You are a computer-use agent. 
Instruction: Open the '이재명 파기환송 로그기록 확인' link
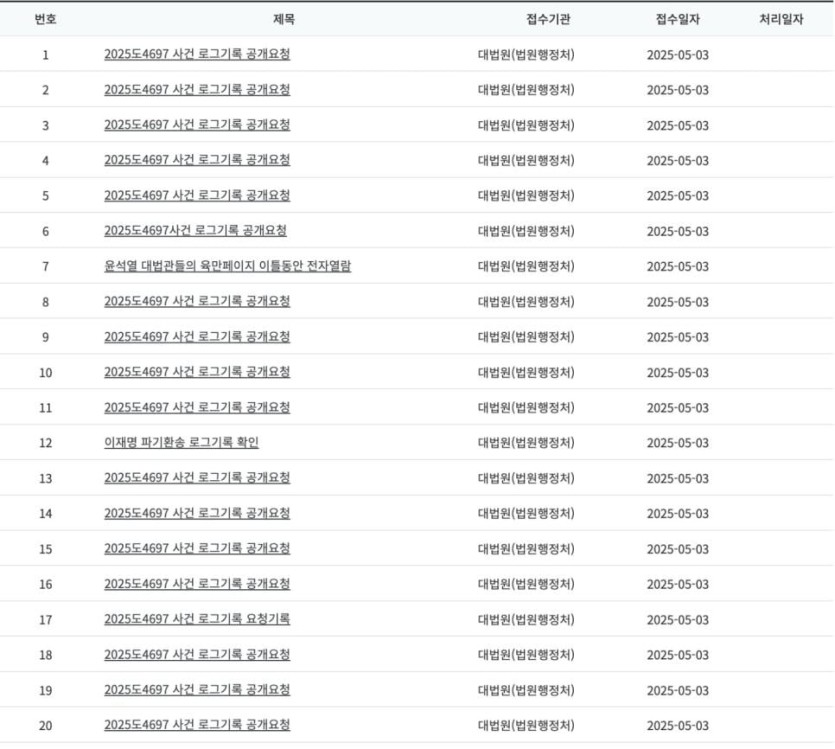click(x=181, y=442)
